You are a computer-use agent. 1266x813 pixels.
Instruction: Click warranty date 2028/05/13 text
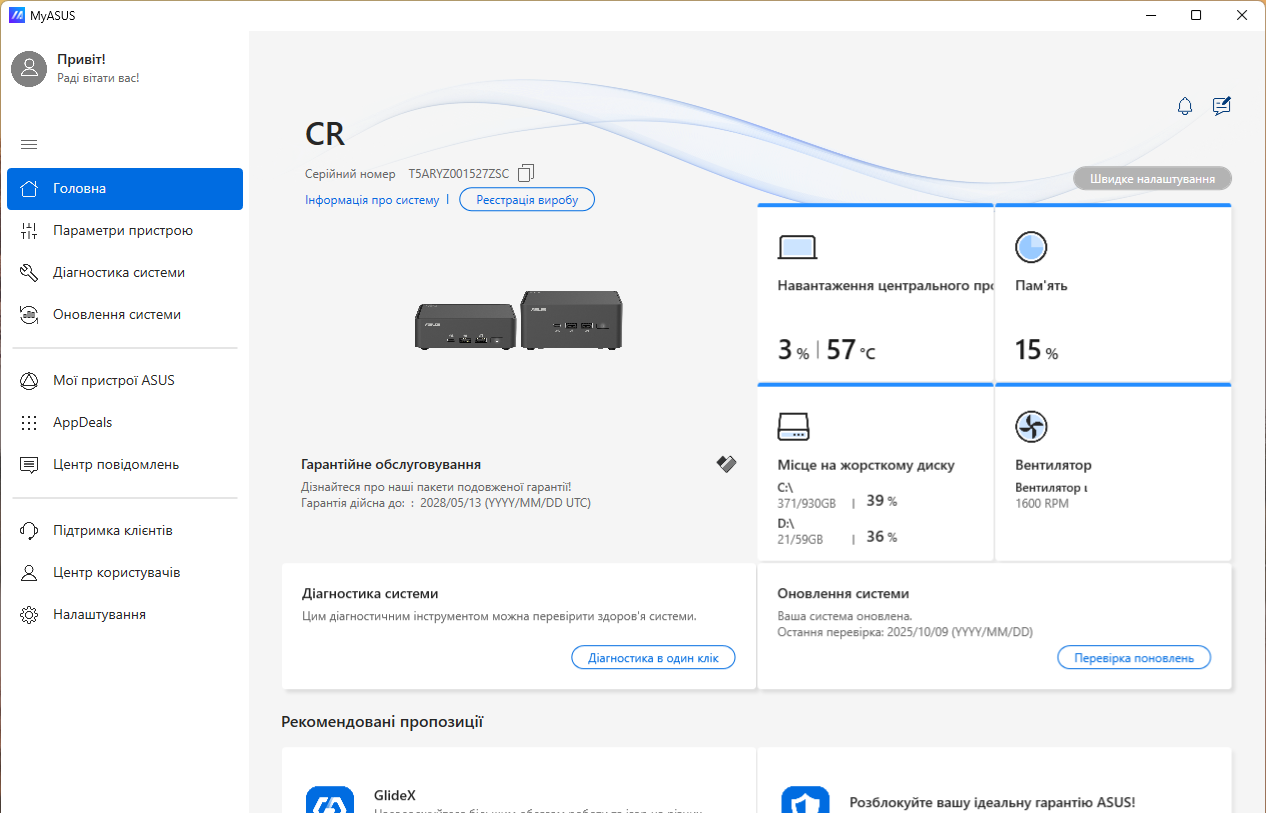[x=505, y=503]
